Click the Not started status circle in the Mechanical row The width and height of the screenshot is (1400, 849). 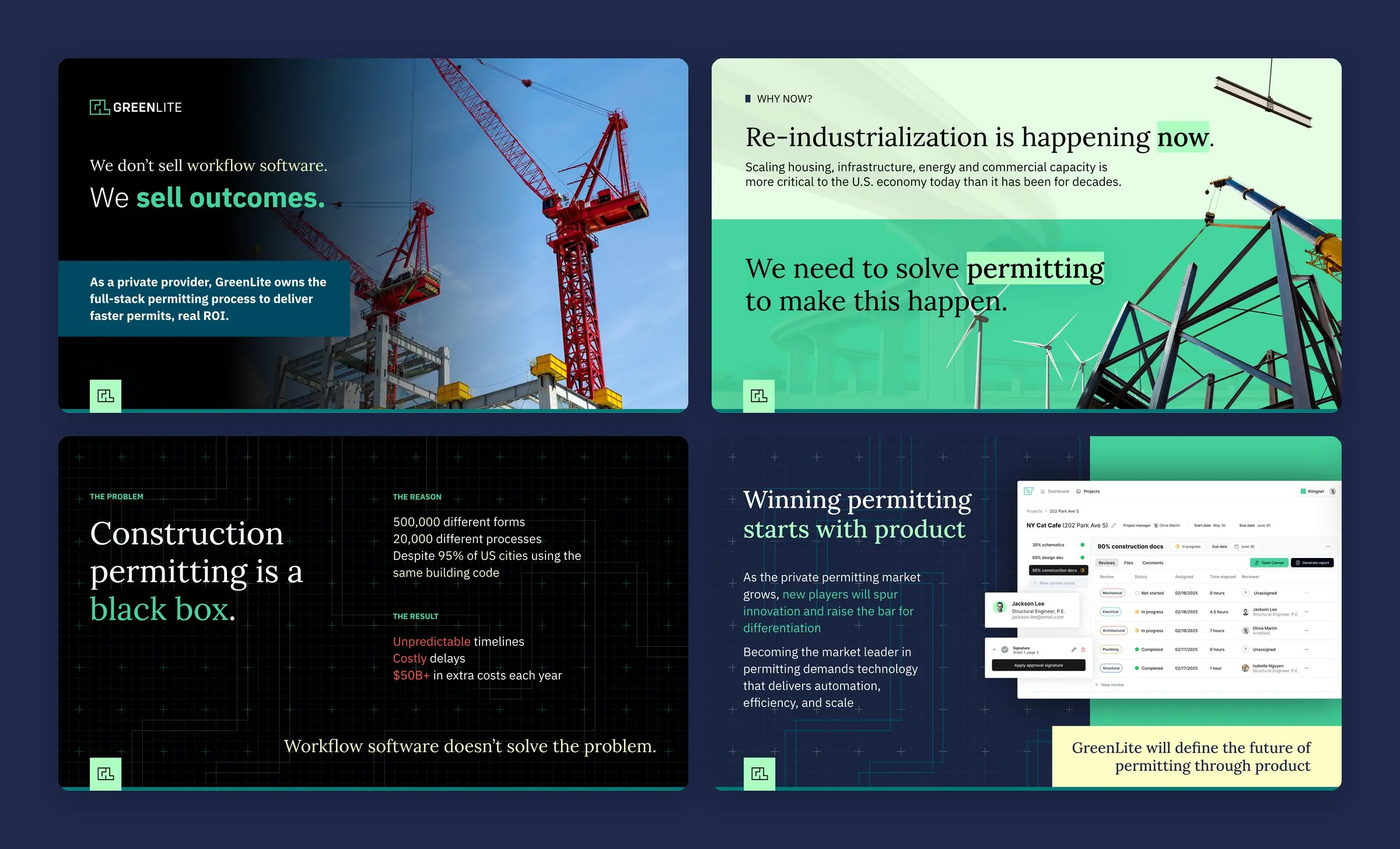point(1137,593)
